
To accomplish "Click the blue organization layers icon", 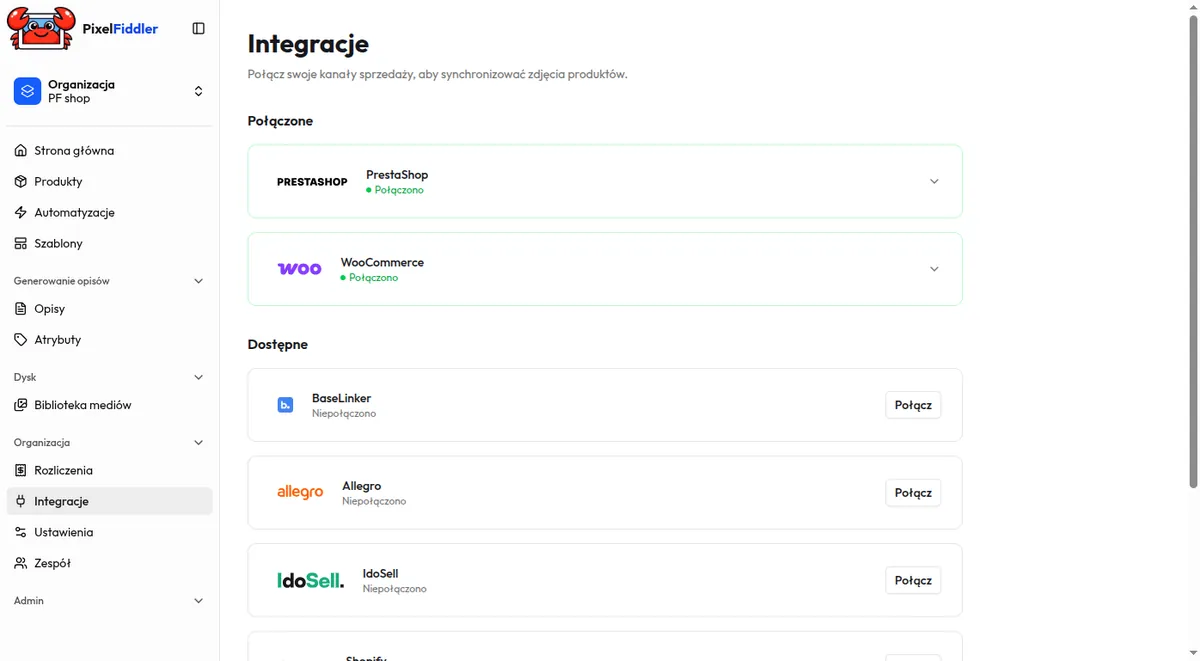I will pyautogui.click(x=27, y=91).
